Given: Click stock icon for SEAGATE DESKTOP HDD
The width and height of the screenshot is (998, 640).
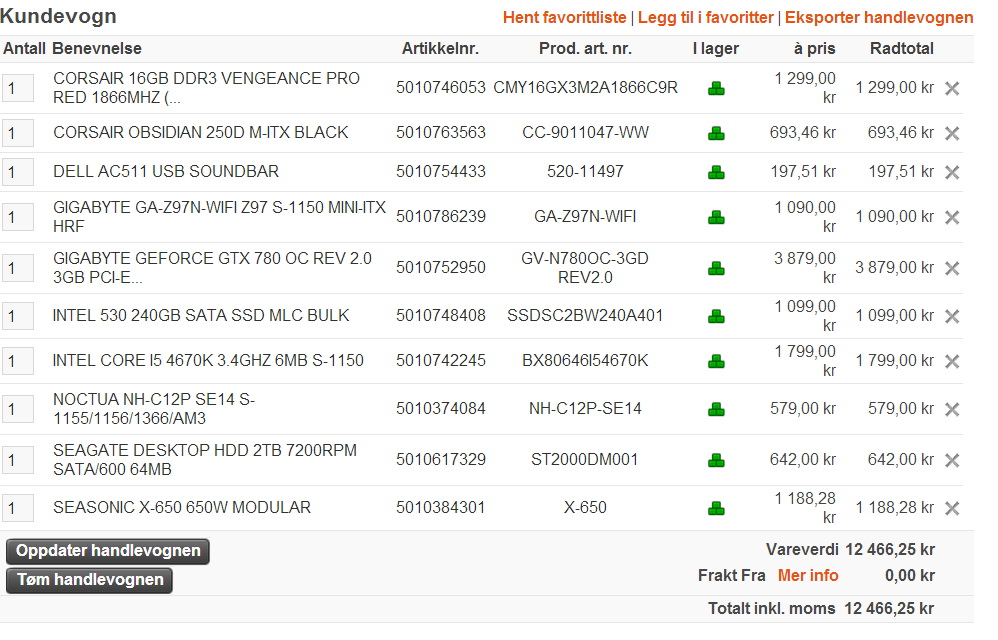Looking at the screenshot, I should coord(716,460).
